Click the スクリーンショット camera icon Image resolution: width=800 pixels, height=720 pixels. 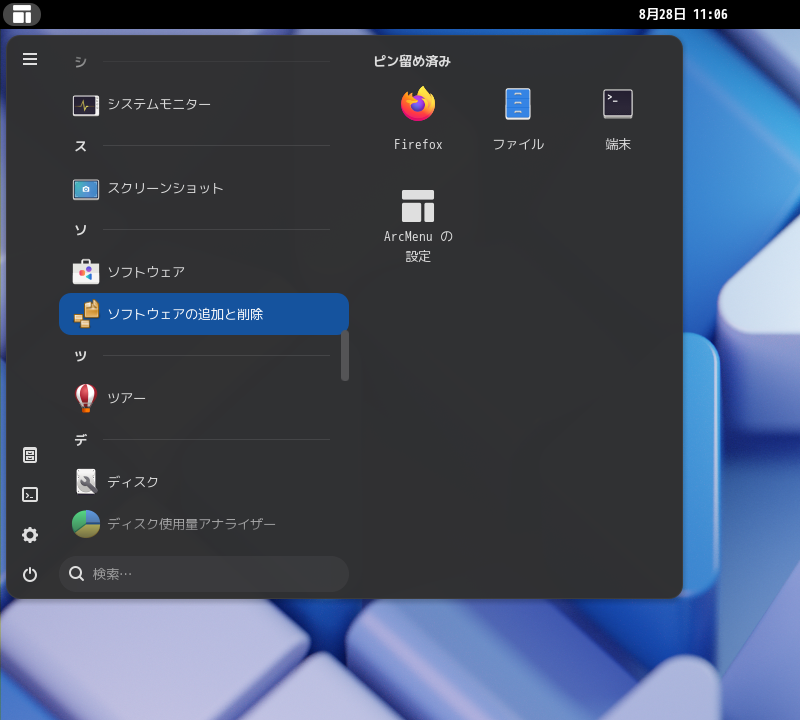[85, 188]
